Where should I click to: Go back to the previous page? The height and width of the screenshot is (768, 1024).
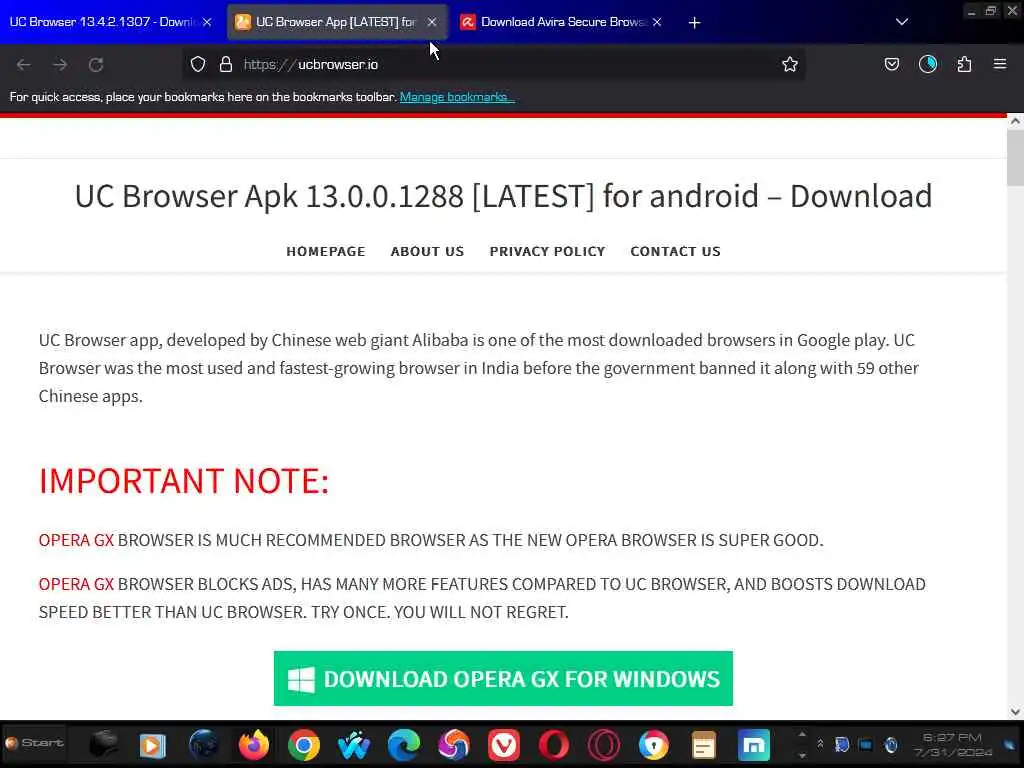coord(24,65)
